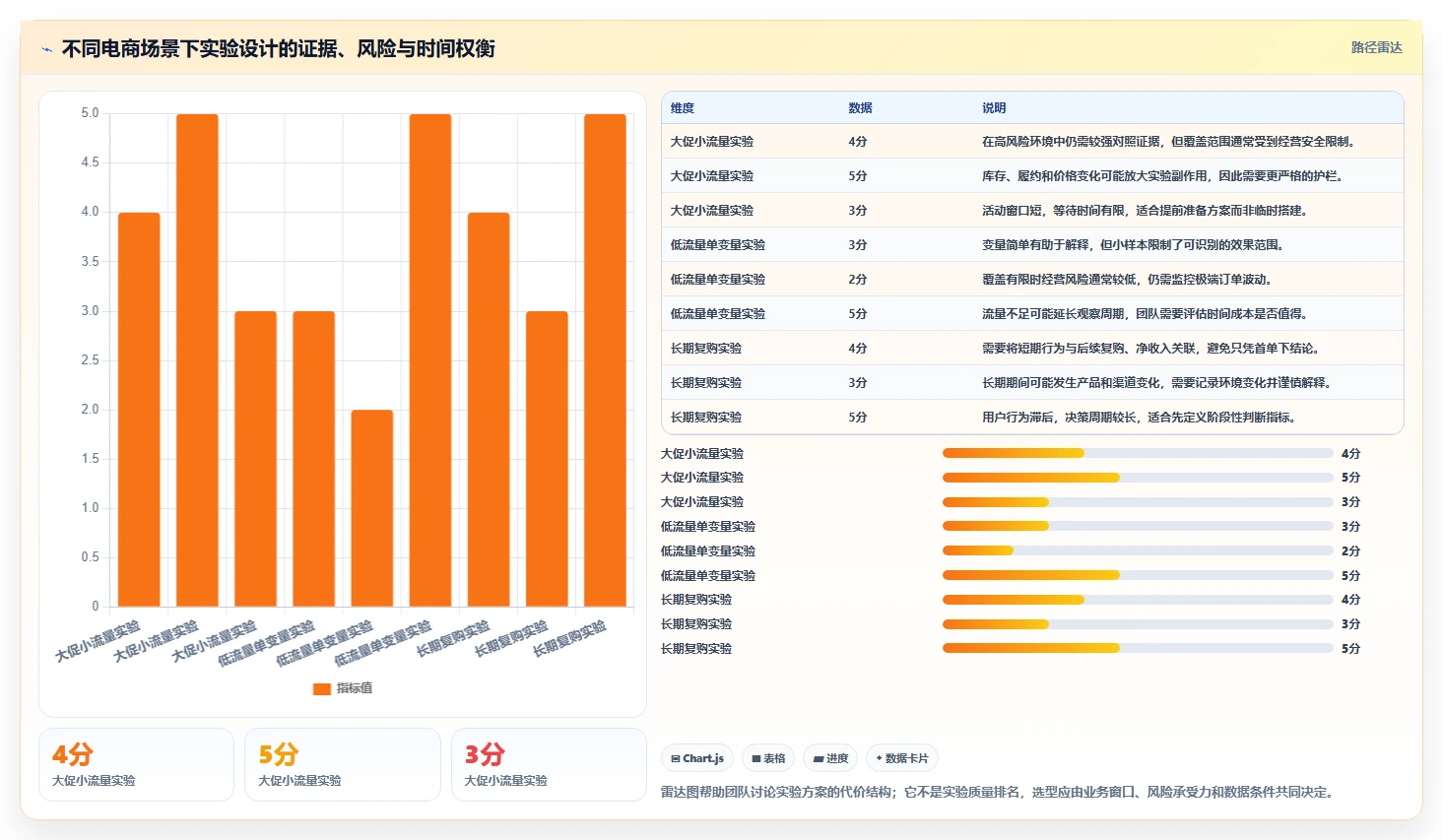This screenshot has width=1443, height=840.
Task: Click the 5分 summary card
Action: tap(343, 764)
